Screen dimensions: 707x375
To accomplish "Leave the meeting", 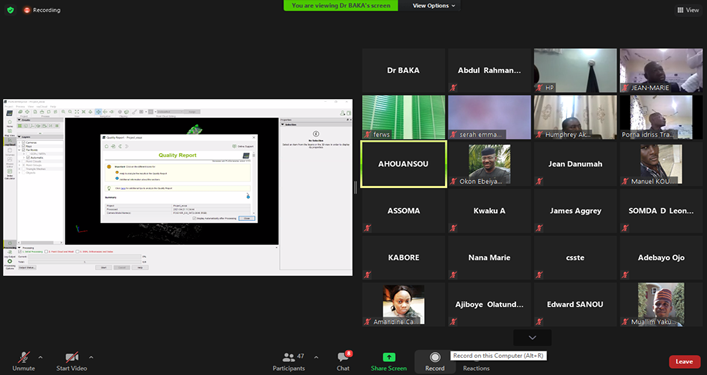I will 684,361.
